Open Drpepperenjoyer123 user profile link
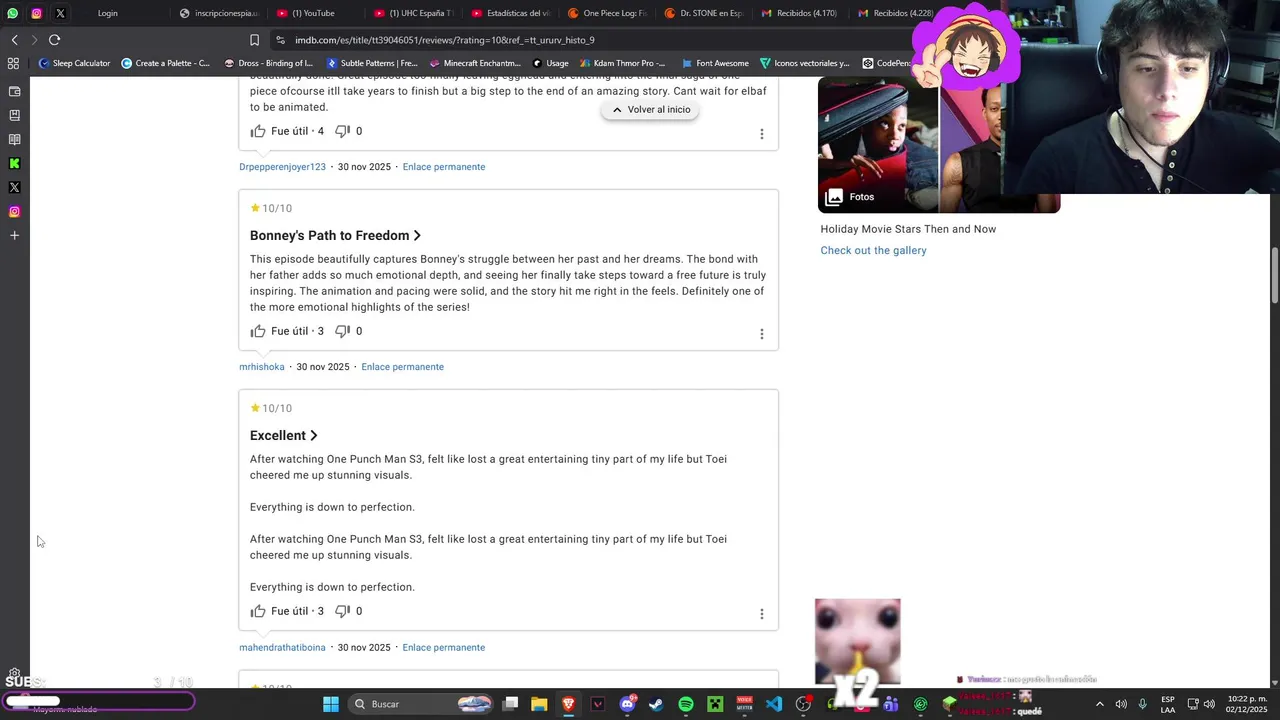The height and width of the screenshot is (720, 1280). 282,167
